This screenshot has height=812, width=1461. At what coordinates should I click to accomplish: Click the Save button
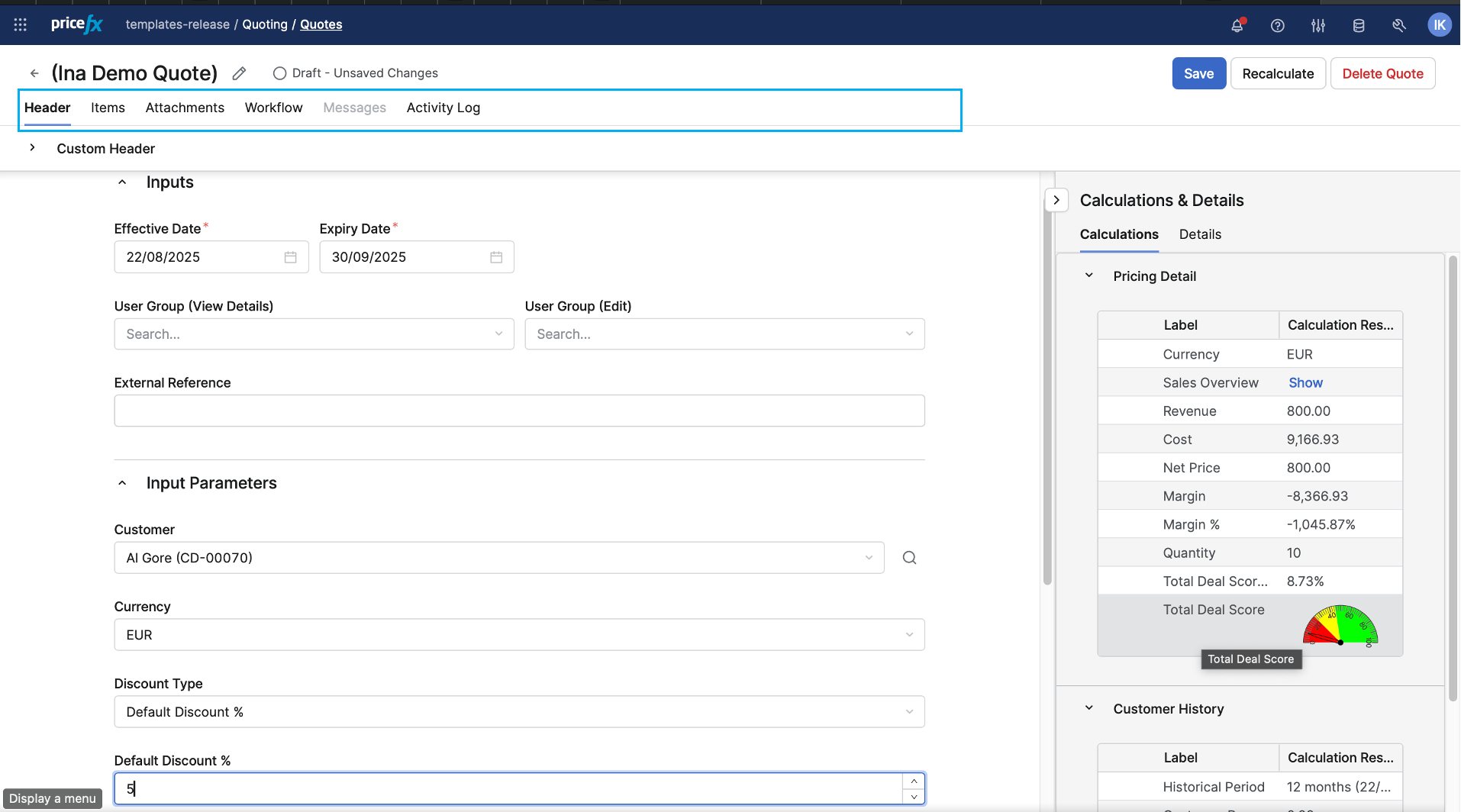click(x=1198, y=73)
